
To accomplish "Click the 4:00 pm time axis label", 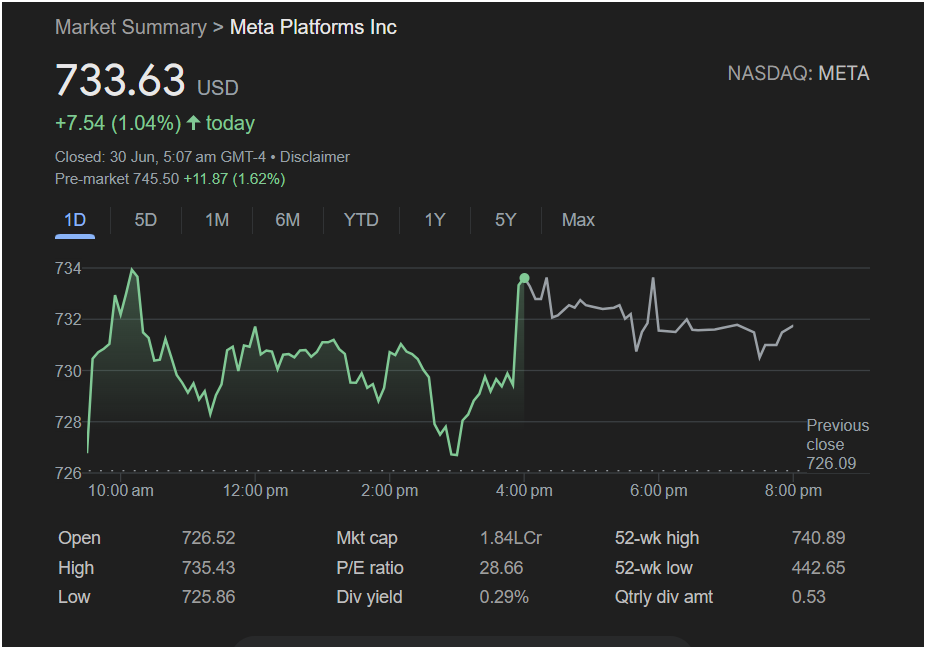I will click(x=524, y=491).
